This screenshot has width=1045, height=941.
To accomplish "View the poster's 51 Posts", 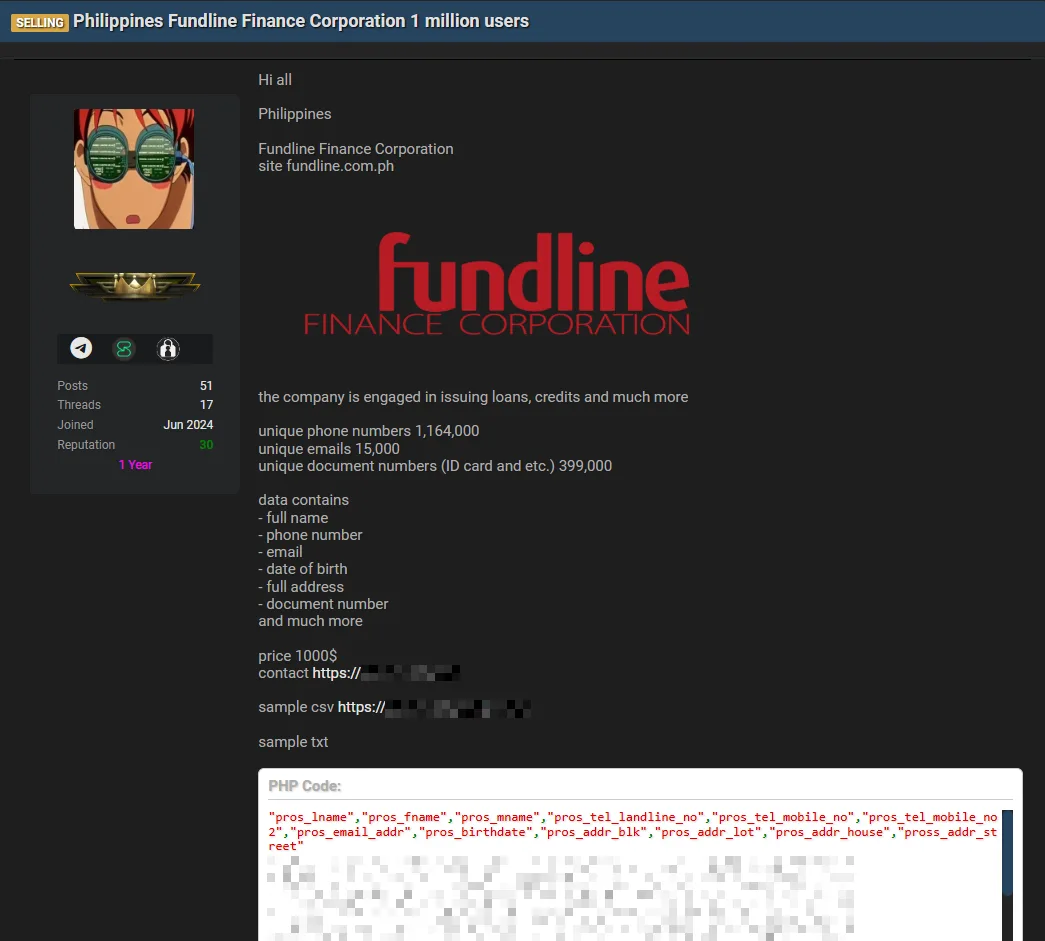I will [205, 385].
